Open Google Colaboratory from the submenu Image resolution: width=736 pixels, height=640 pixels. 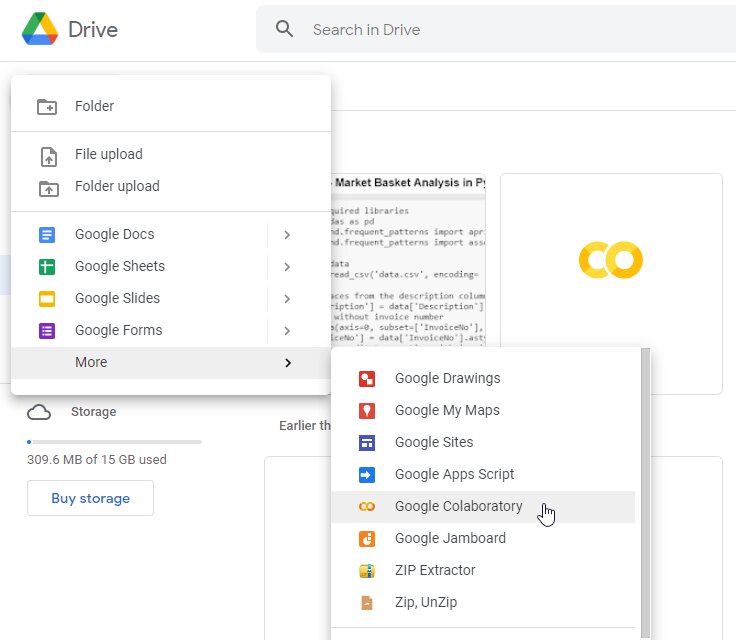[458, 506]
